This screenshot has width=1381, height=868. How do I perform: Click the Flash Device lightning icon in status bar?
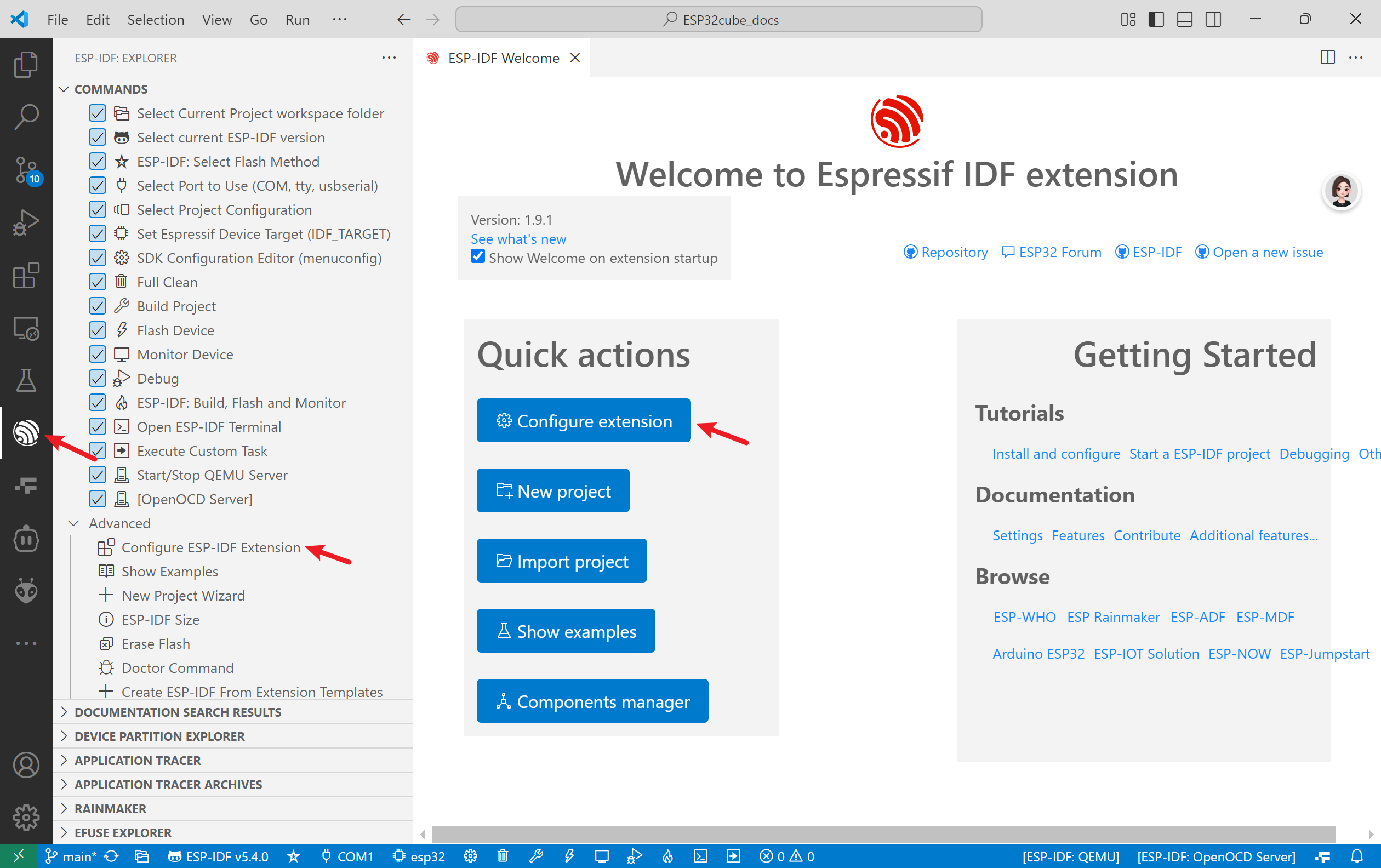(x=569, y=856)
